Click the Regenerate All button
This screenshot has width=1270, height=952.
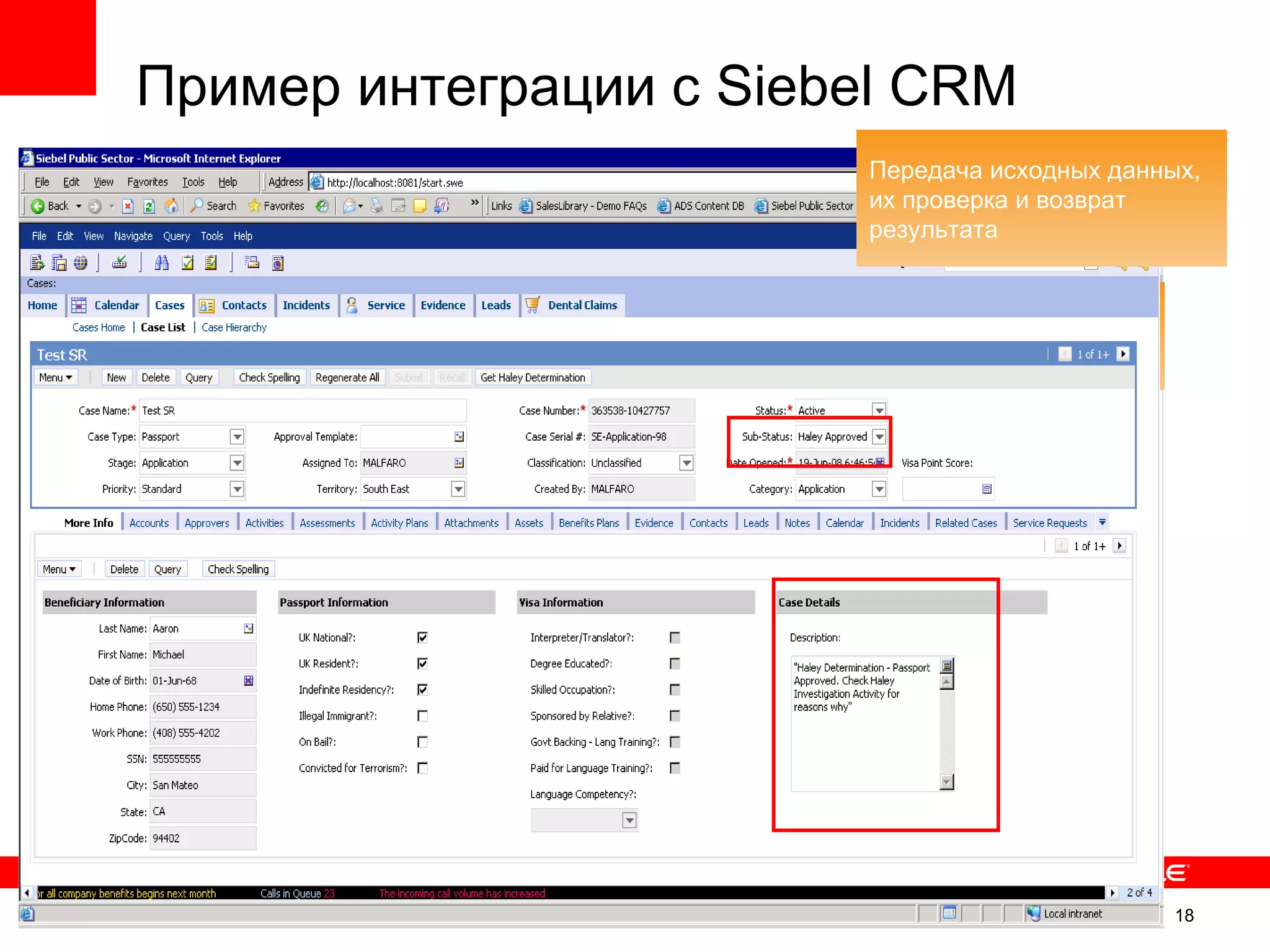[347, 377]
